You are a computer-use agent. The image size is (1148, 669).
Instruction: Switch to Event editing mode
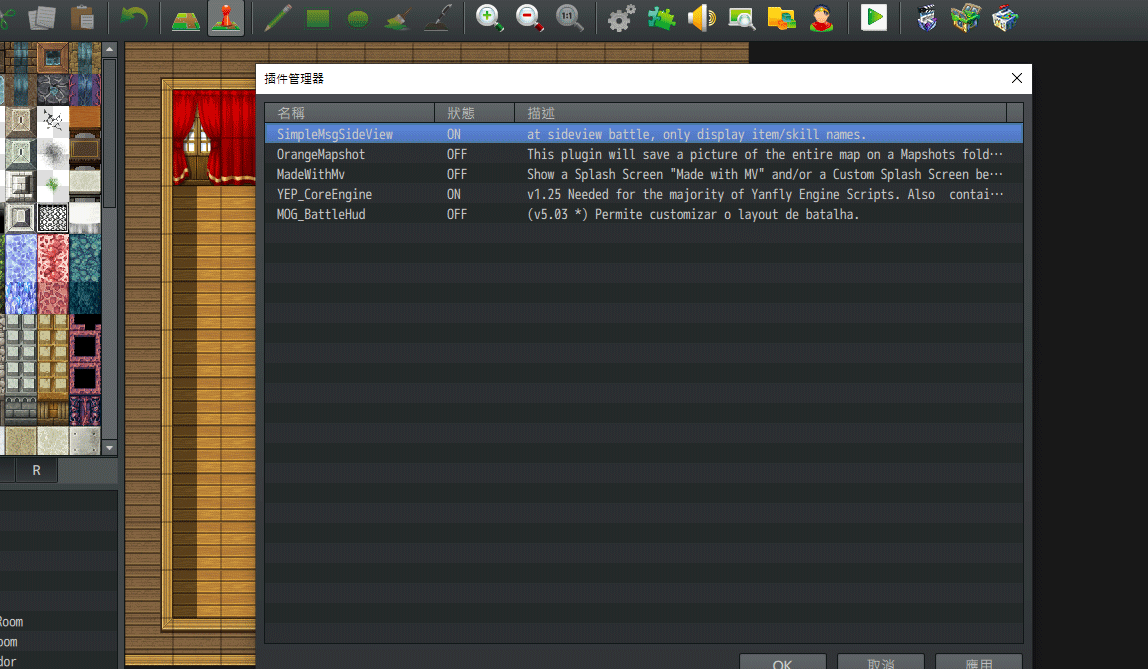226,18
